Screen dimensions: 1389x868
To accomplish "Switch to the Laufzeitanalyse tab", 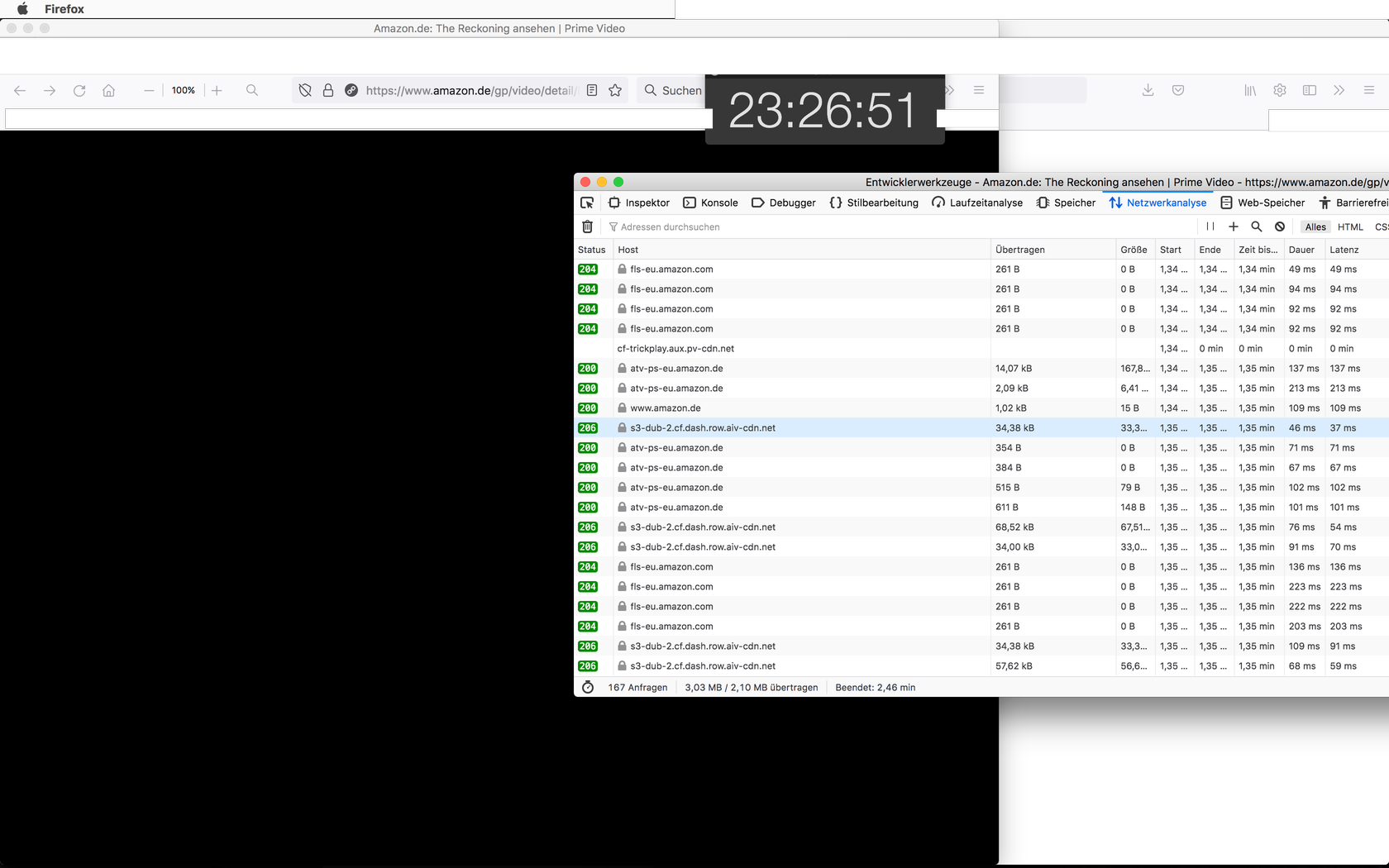I will click(977, 203).
